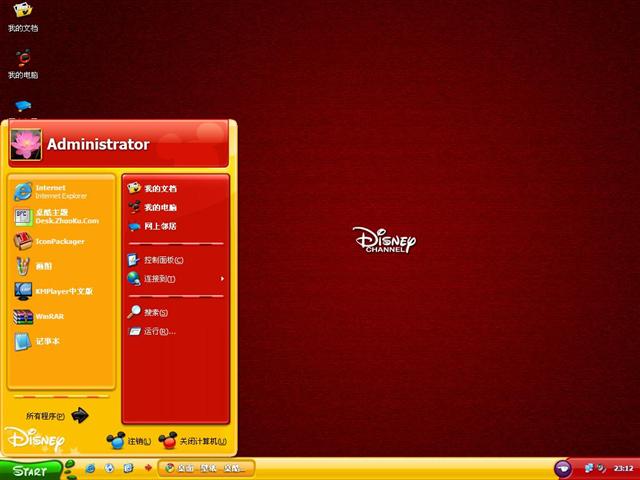Open KMPlayer中文版 from the Start menu
640x480 pixels.
(x=61, y=291)
